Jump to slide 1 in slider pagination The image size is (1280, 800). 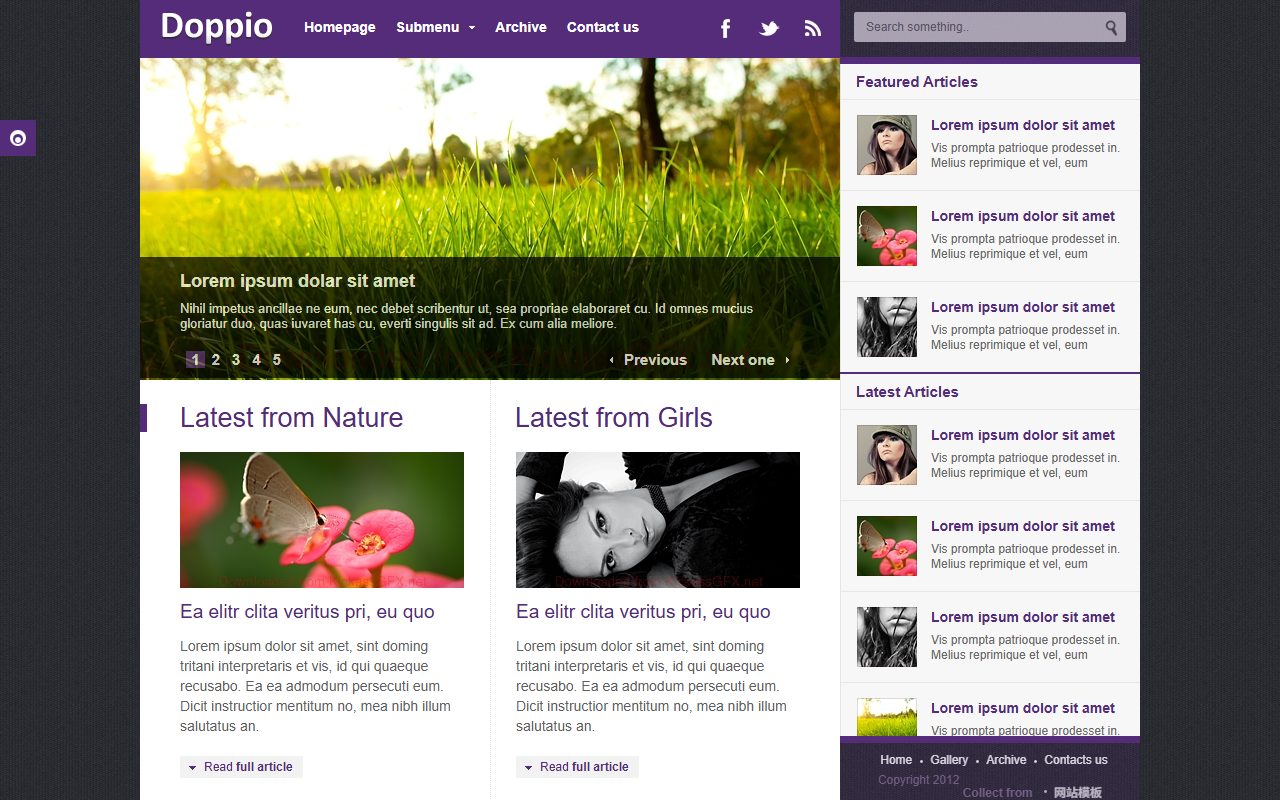point(195,360)
